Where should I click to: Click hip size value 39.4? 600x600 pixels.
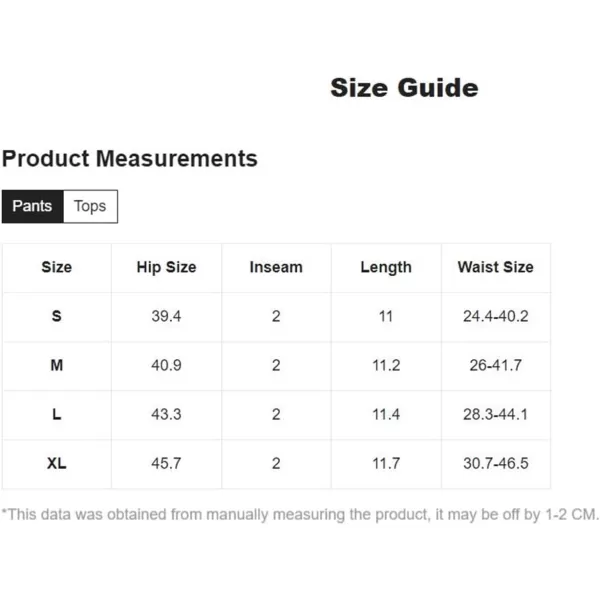(x=166, y=316)
